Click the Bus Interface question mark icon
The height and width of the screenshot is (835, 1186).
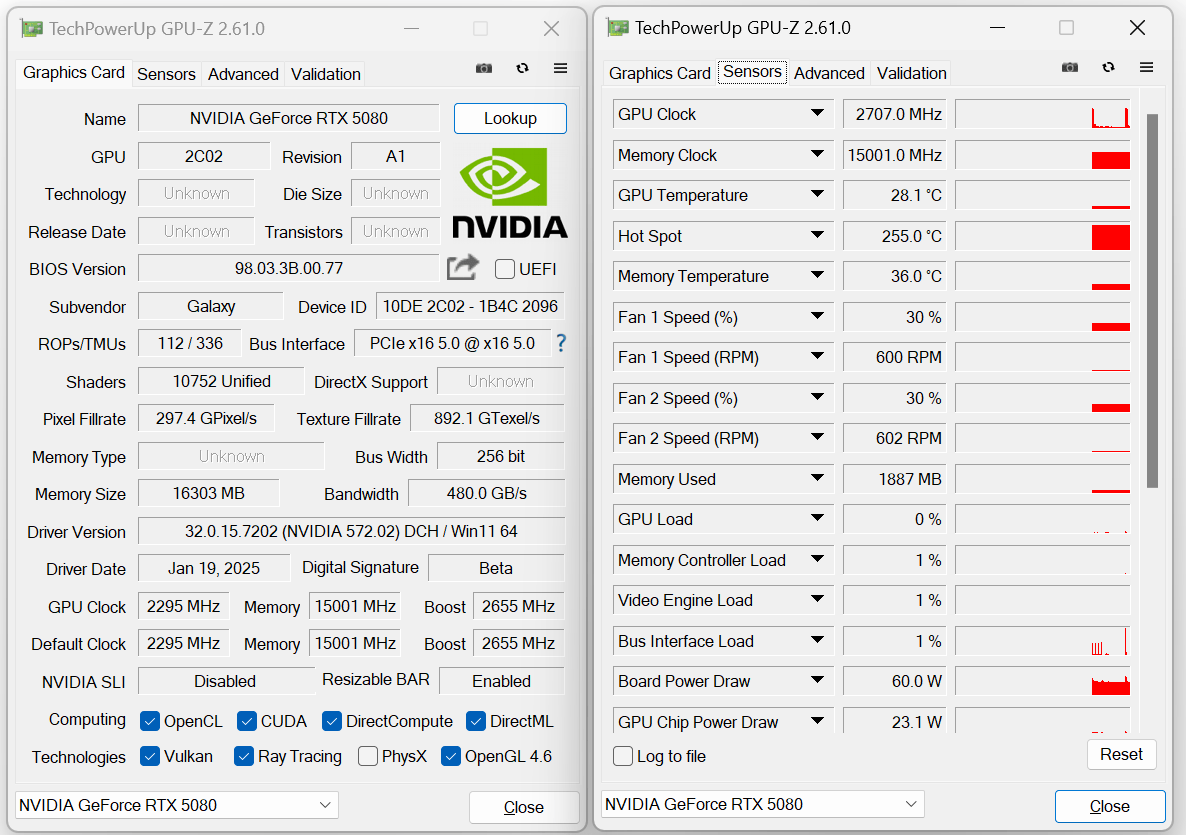click(561, 343)
